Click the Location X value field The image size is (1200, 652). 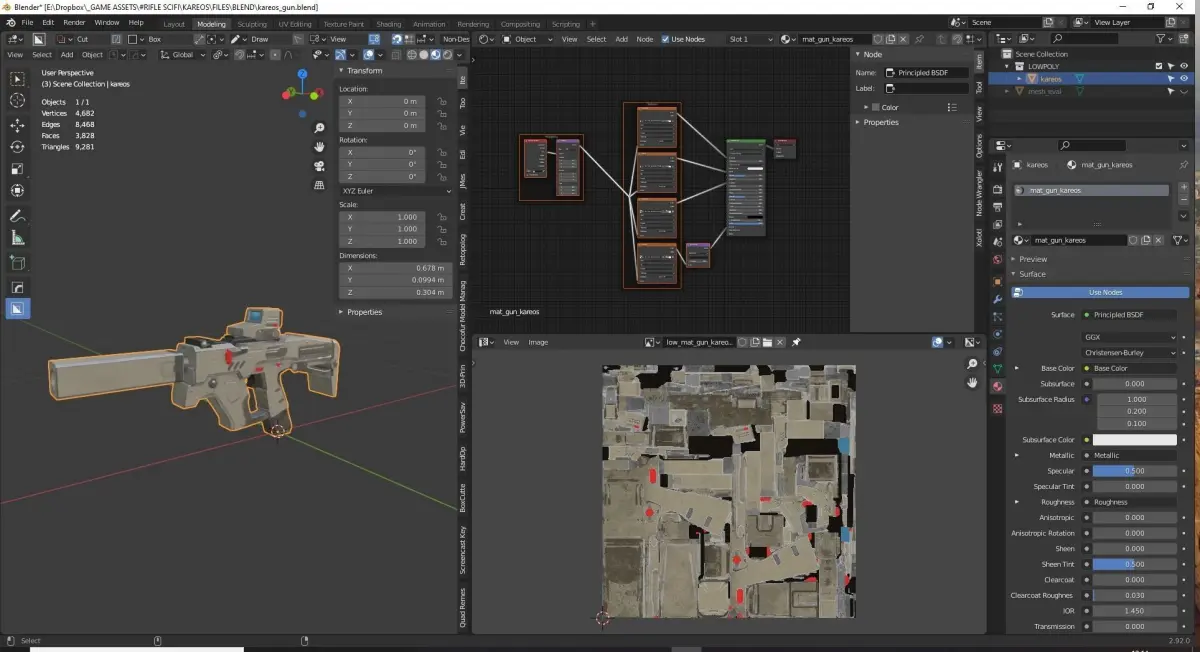382,101
